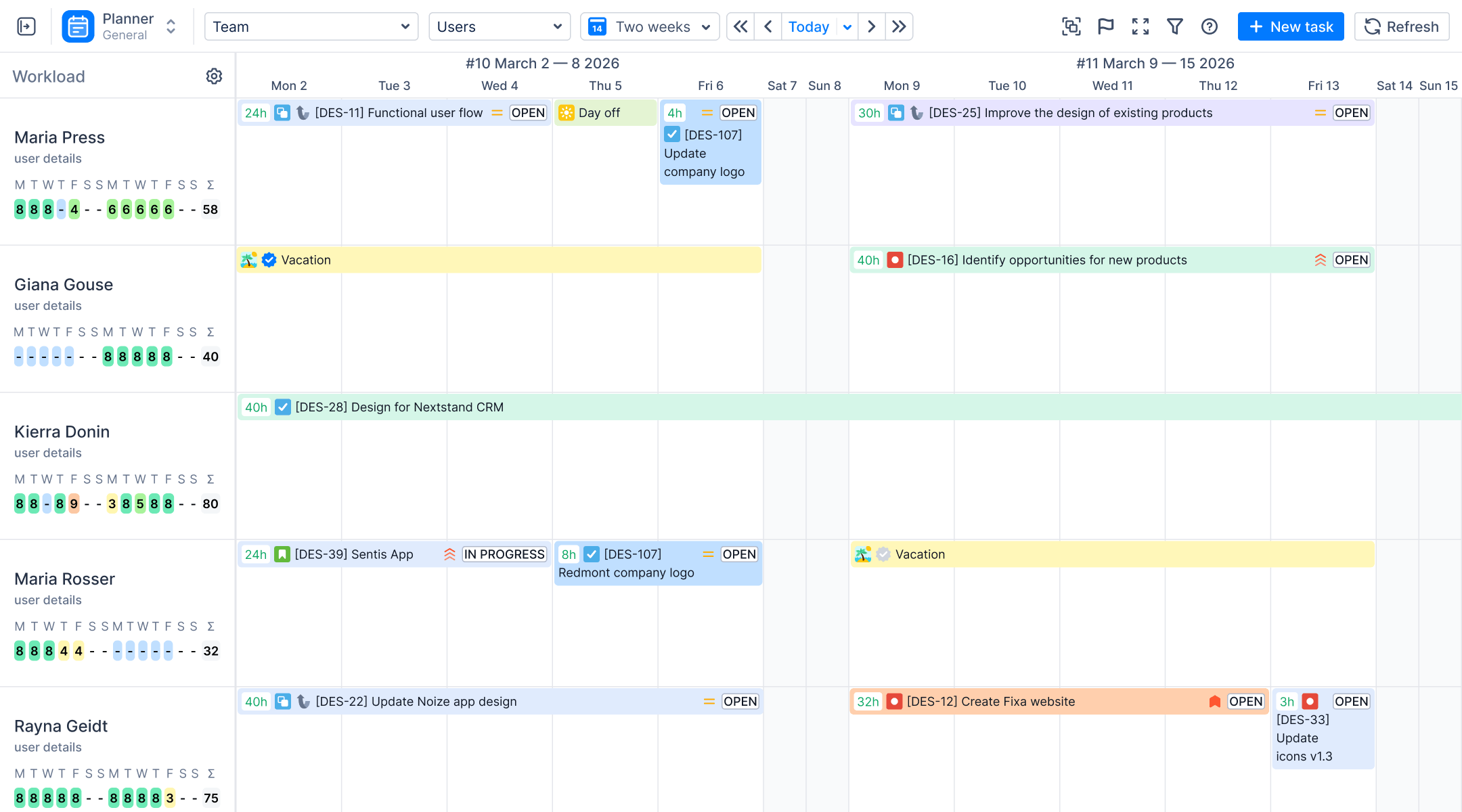Image resolution: width=1462 pixels, height=812 pixels.
Task: Jump back with double left arrows
Action: pyautogui.click(x=741, y=26)
